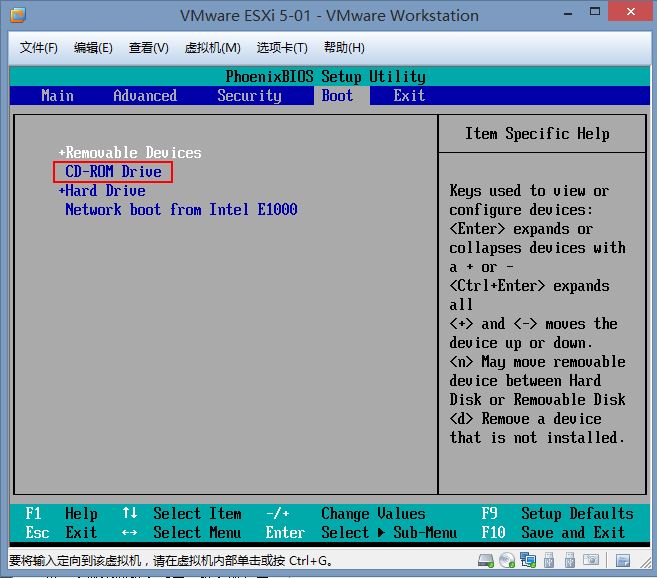Viewport: 657px width, 578px height.
Task: Switch to the Exit BIOS tab
Action: tap(409, 96)
